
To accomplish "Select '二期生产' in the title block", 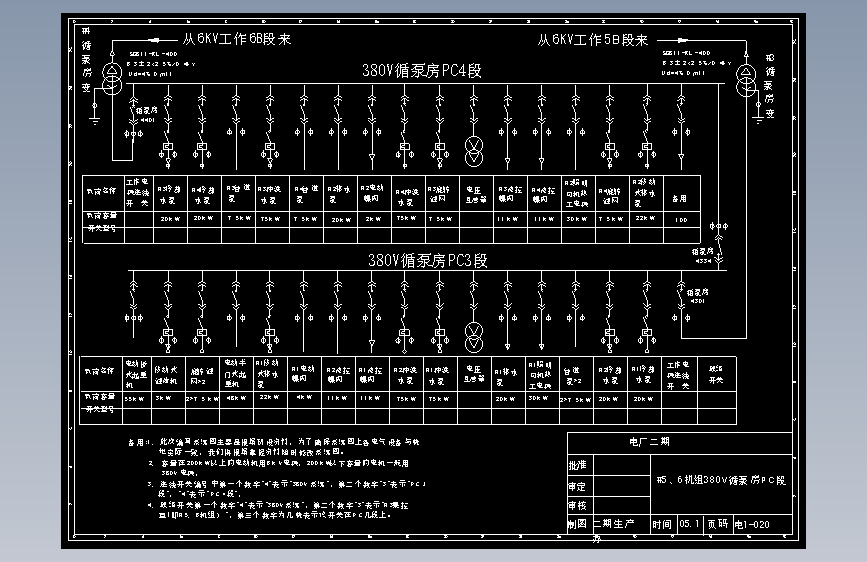I will (614, 524).
